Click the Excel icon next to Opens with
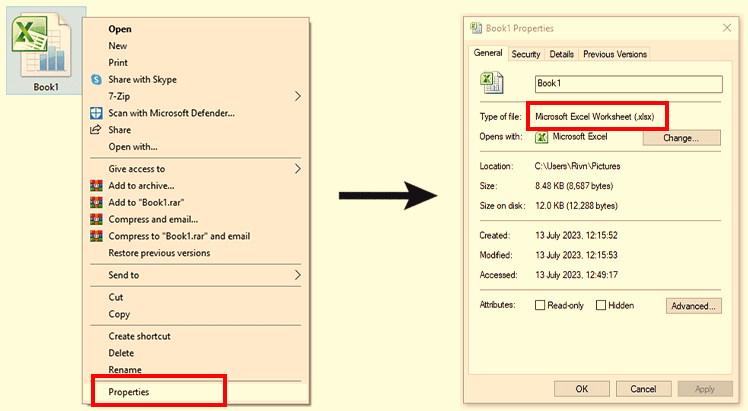The width and height of the screenshot is (748, 411). pyautogui.click(x=541, y=137)
